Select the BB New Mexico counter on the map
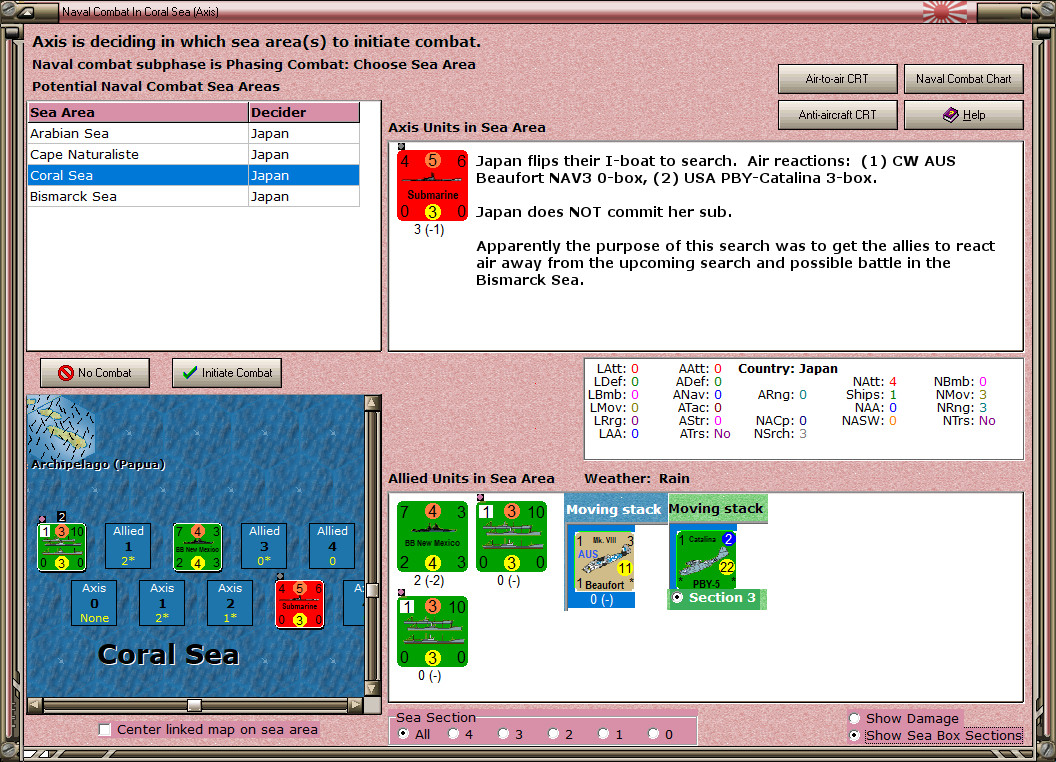The image size is (1056, 762). pos(197,547)
